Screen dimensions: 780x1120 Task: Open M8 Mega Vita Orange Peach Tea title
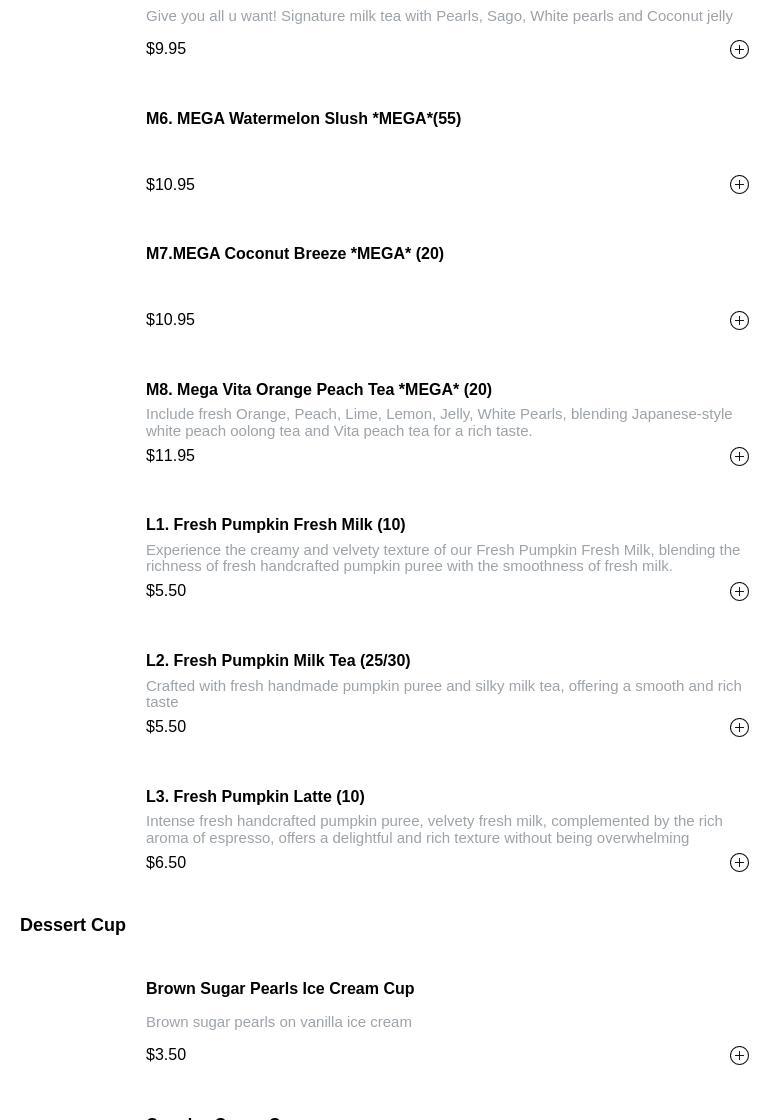[319, 390]
